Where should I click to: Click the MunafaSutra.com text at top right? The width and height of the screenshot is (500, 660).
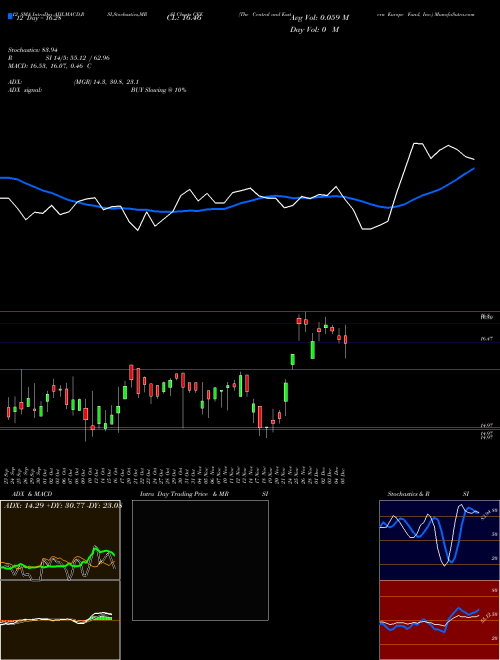coord(455,14)
